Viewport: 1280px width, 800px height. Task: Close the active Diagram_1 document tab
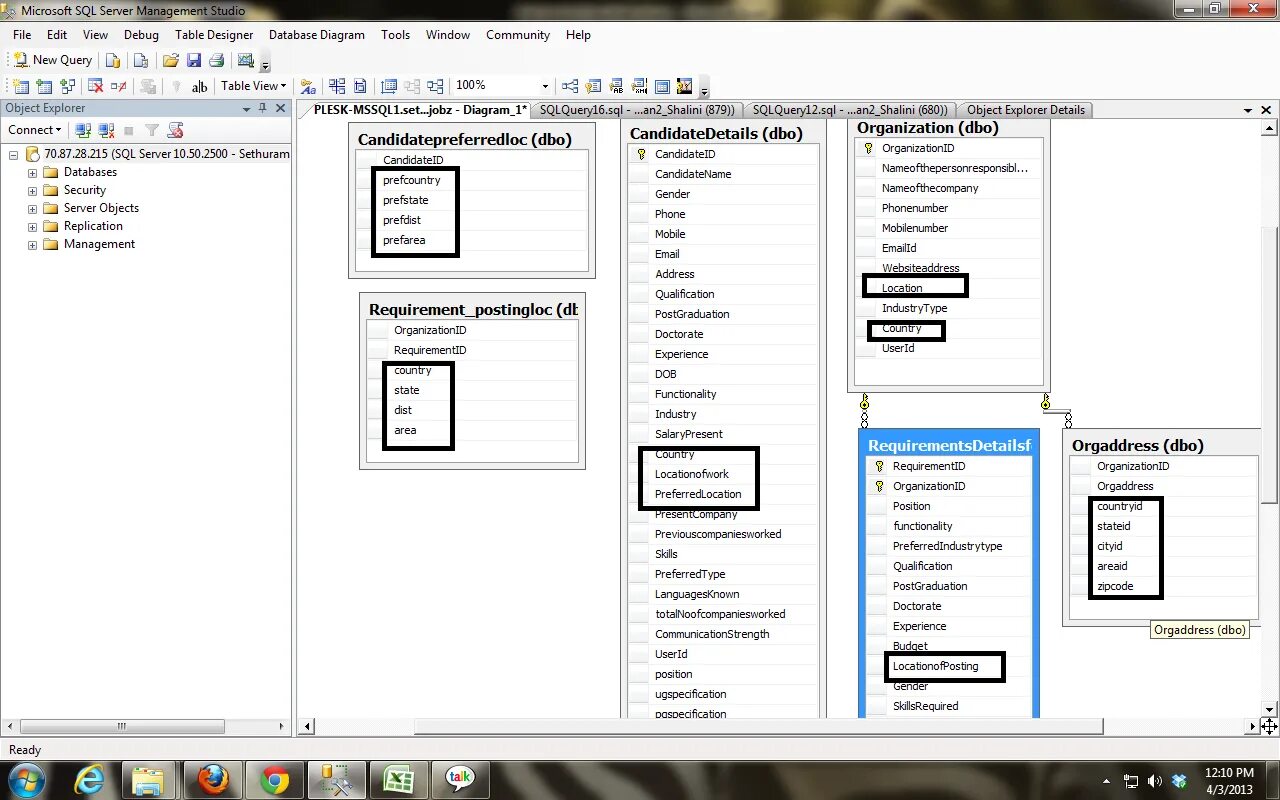tap(1267, 111)
